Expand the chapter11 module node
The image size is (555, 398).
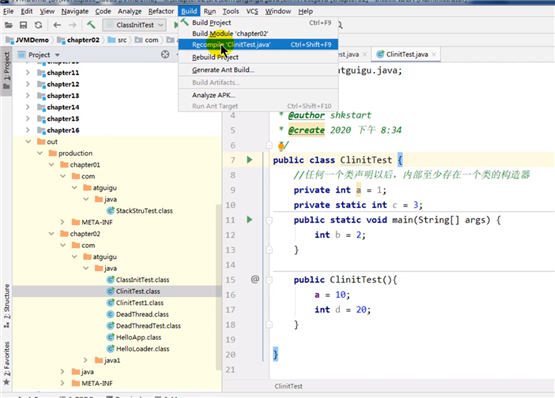pos(28,73)
